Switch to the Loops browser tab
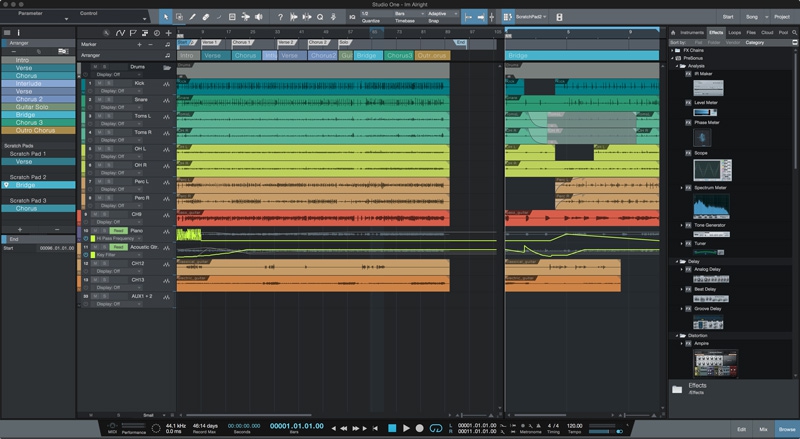The height and width of the screenshot is (439, 800). [x=735, y=33]
